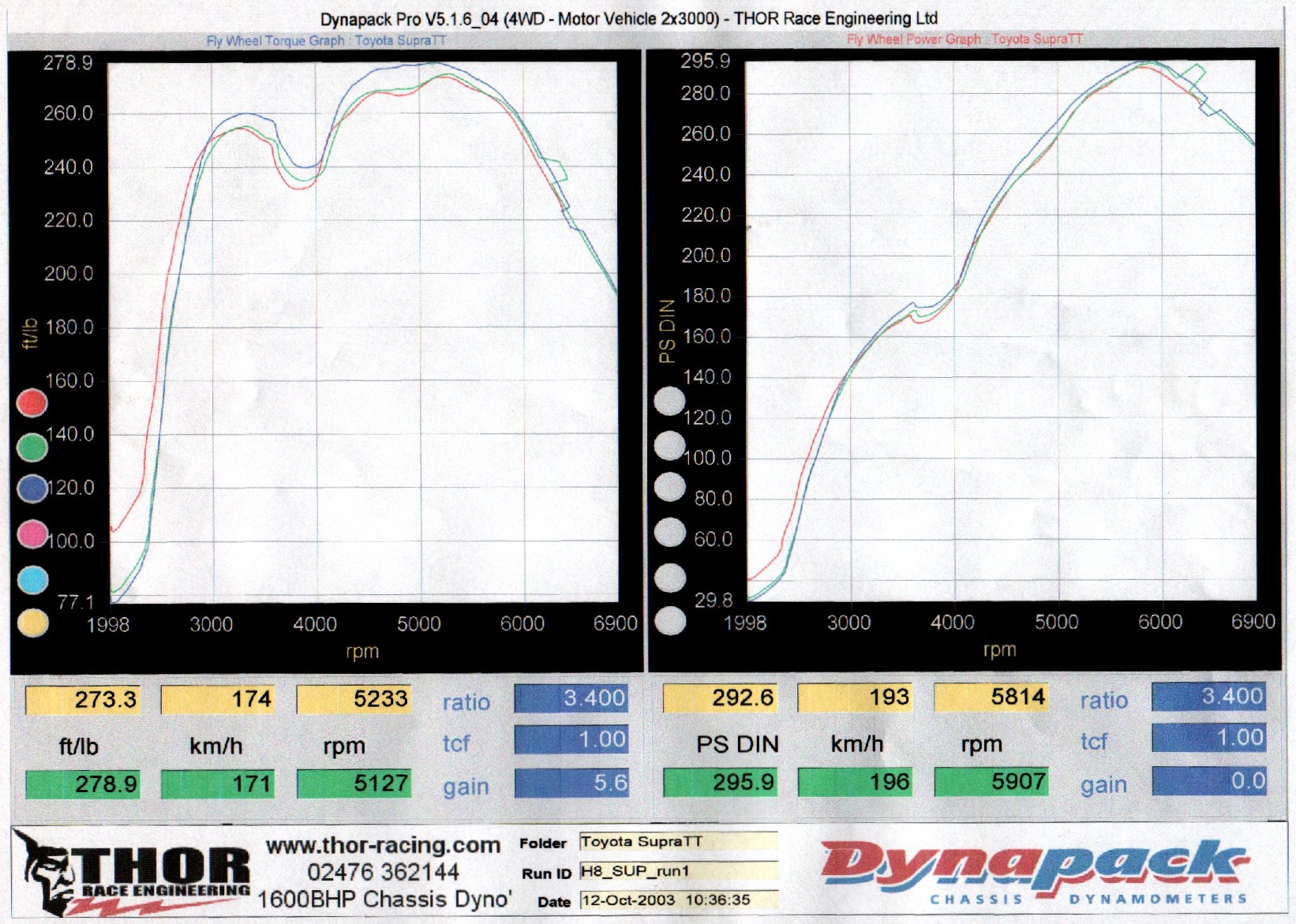Click the 295.9 top value on power axis
1296x924 pixels.
(706, 62)
